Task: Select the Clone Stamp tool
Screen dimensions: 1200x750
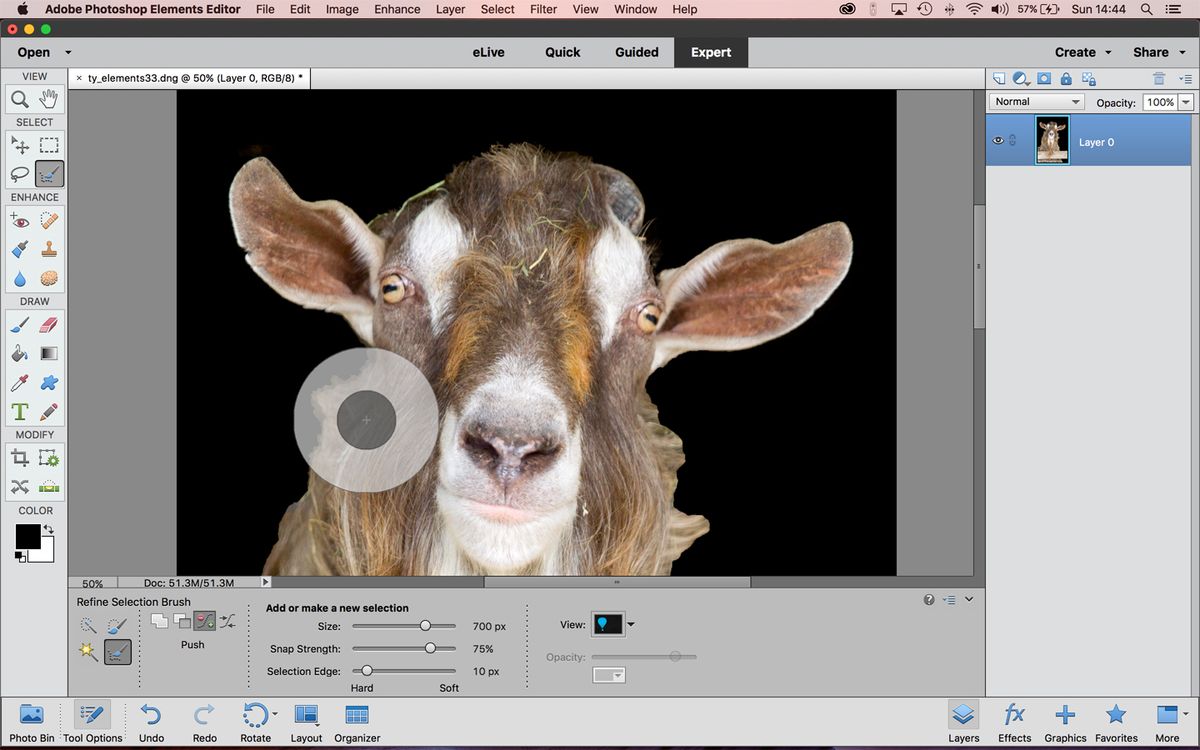Action: coord(48,249)
